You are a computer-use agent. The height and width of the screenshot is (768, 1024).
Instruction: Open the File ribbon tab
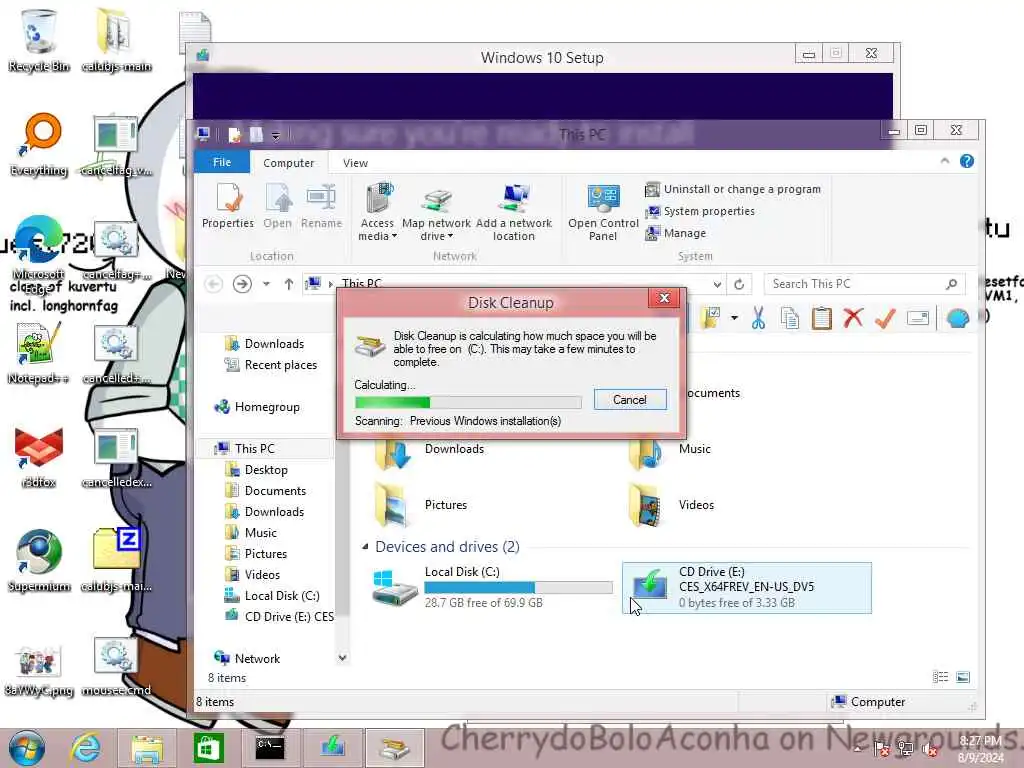pyautogui.click(x=221, y=162)
